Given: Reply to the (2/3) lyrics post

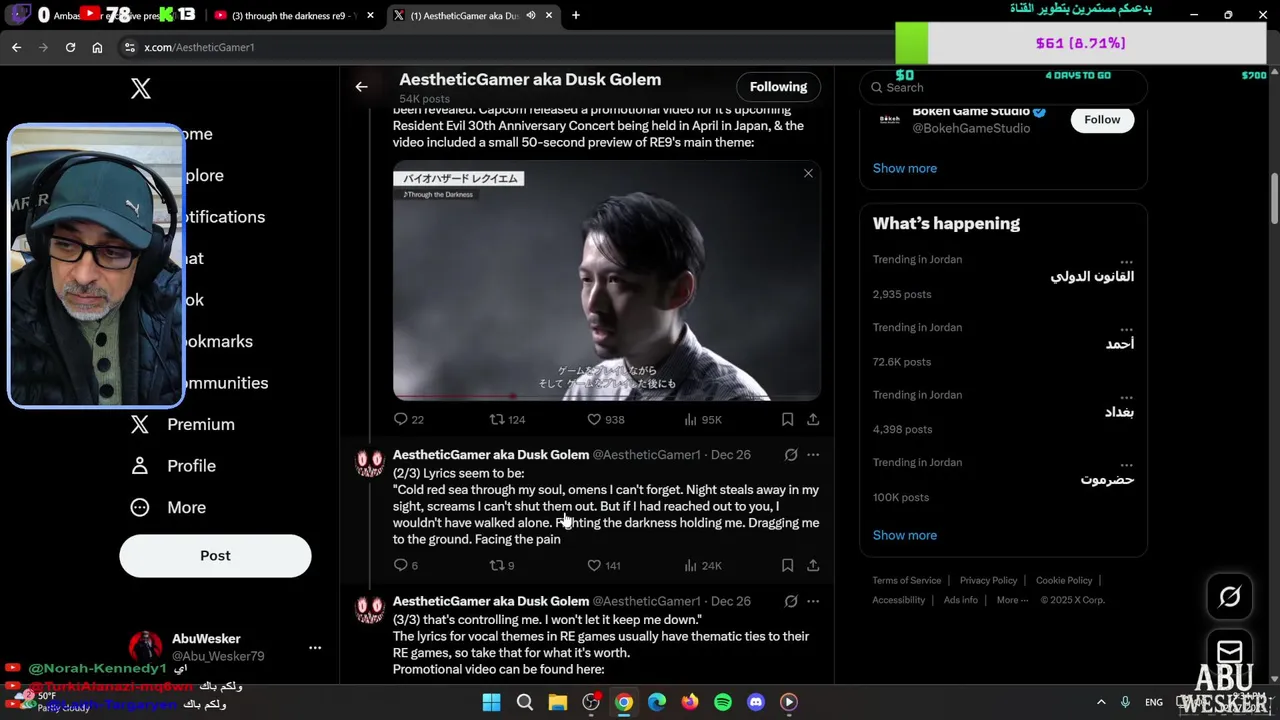Looking at the screenshot, I should 406,565.
